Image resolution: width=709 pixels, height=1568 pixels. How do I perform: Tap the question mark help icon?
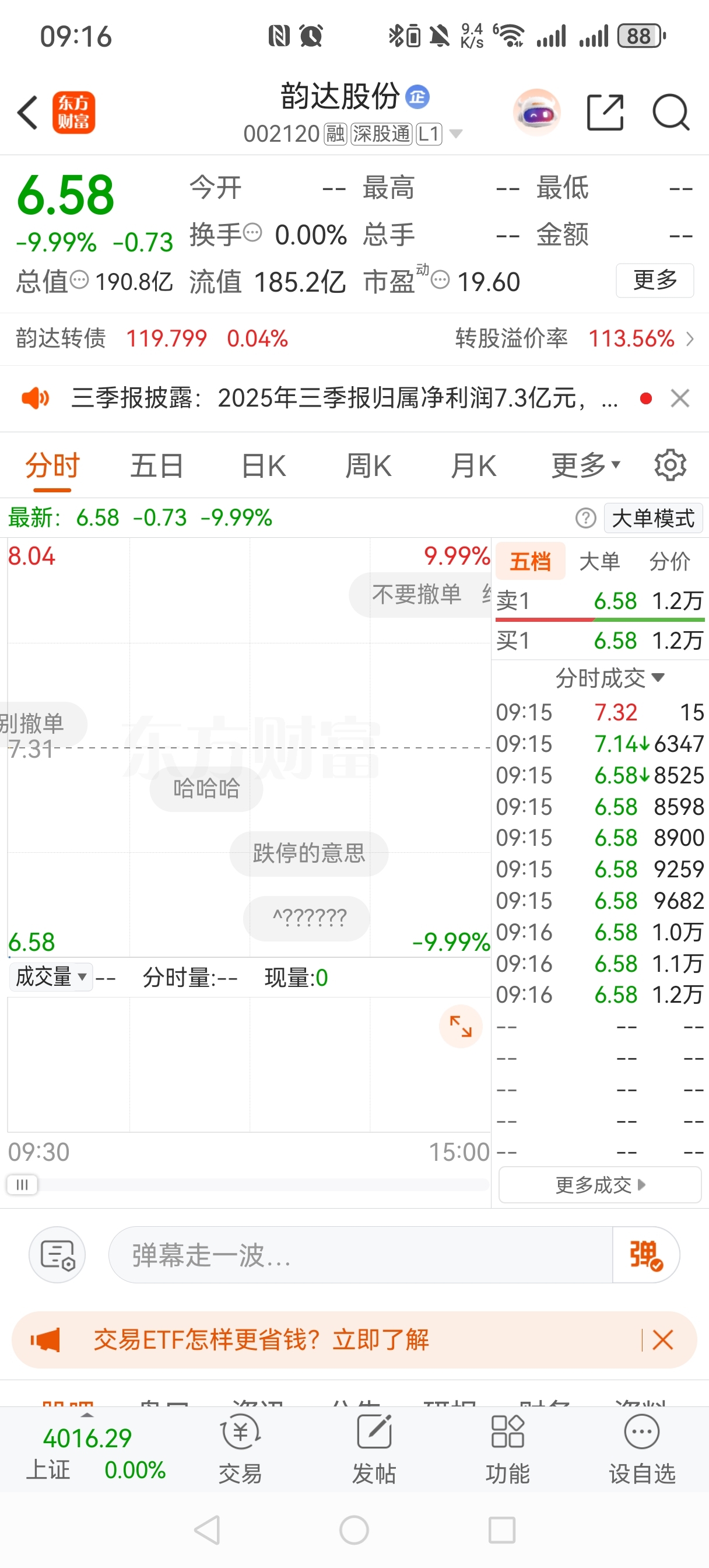[585, 519]
